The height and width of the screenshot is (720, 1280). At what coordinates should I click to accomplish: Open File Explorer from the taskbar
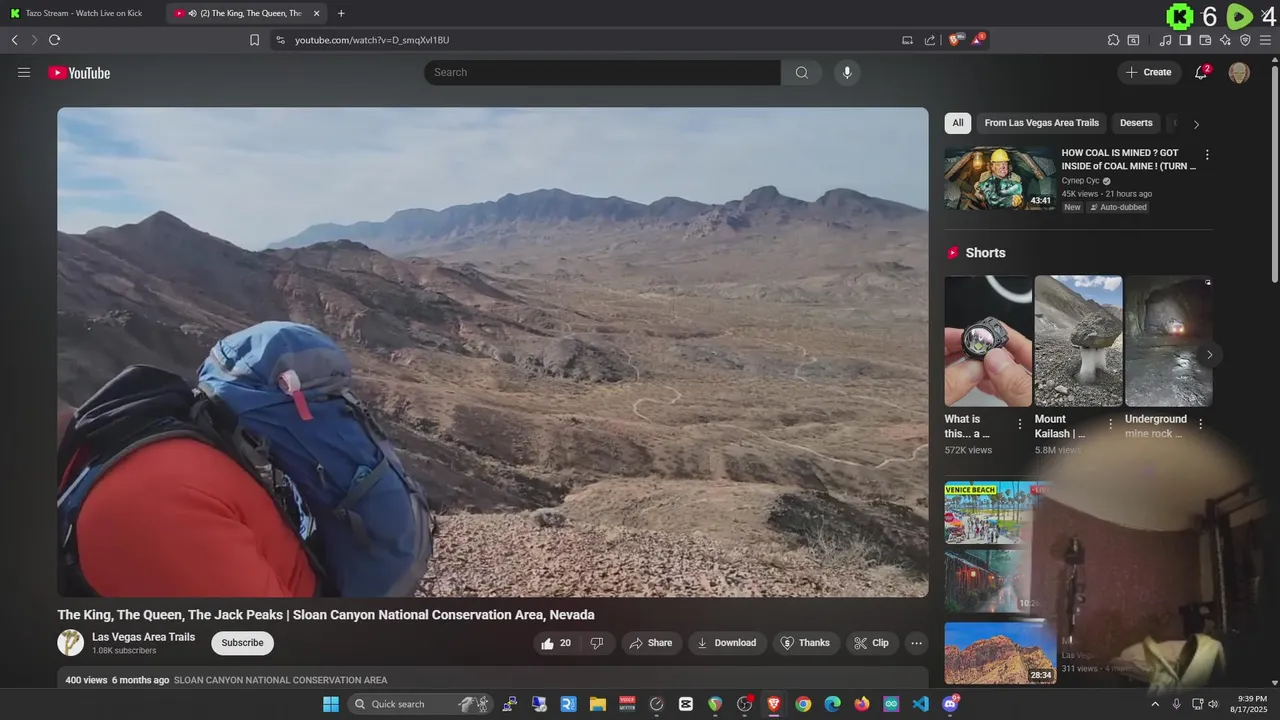click(598, 704)
